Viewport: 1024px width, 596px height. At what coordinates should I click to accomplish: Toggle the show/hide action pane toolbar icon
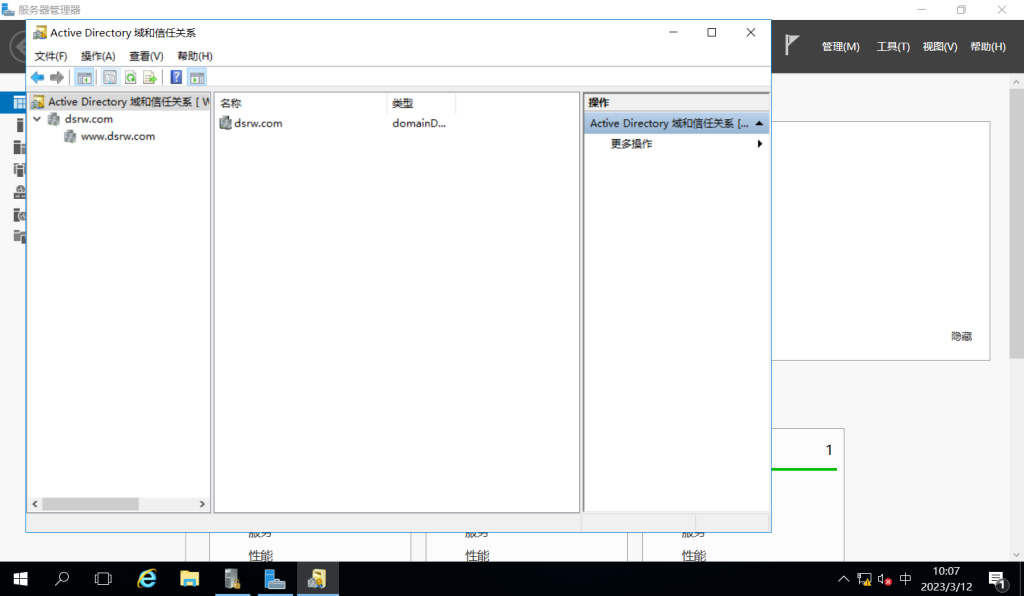[197, 78]
